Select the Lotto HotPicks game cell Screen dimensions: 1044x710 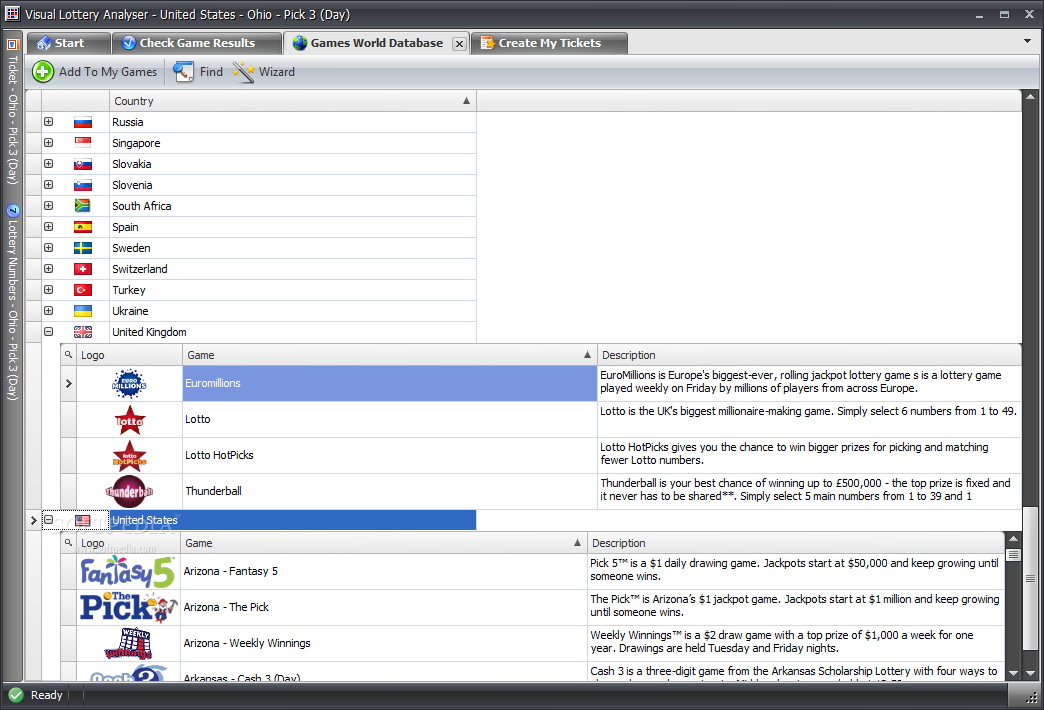[x=390, y=456]
